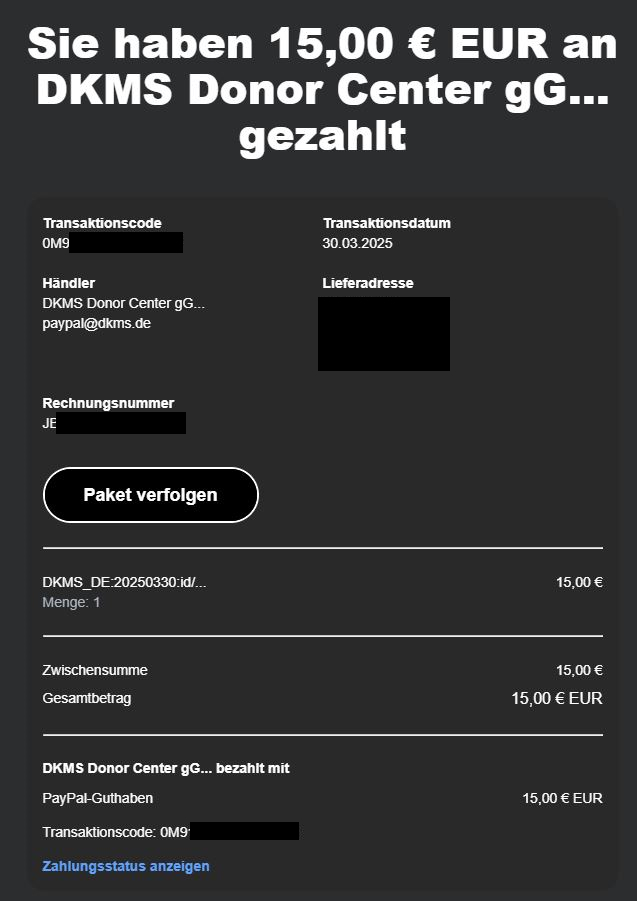Image resolution: width=637 pixels, height=901 pixels.
Task: Click the Transaktionsdatum label
Action: click(x=386, y=223)
